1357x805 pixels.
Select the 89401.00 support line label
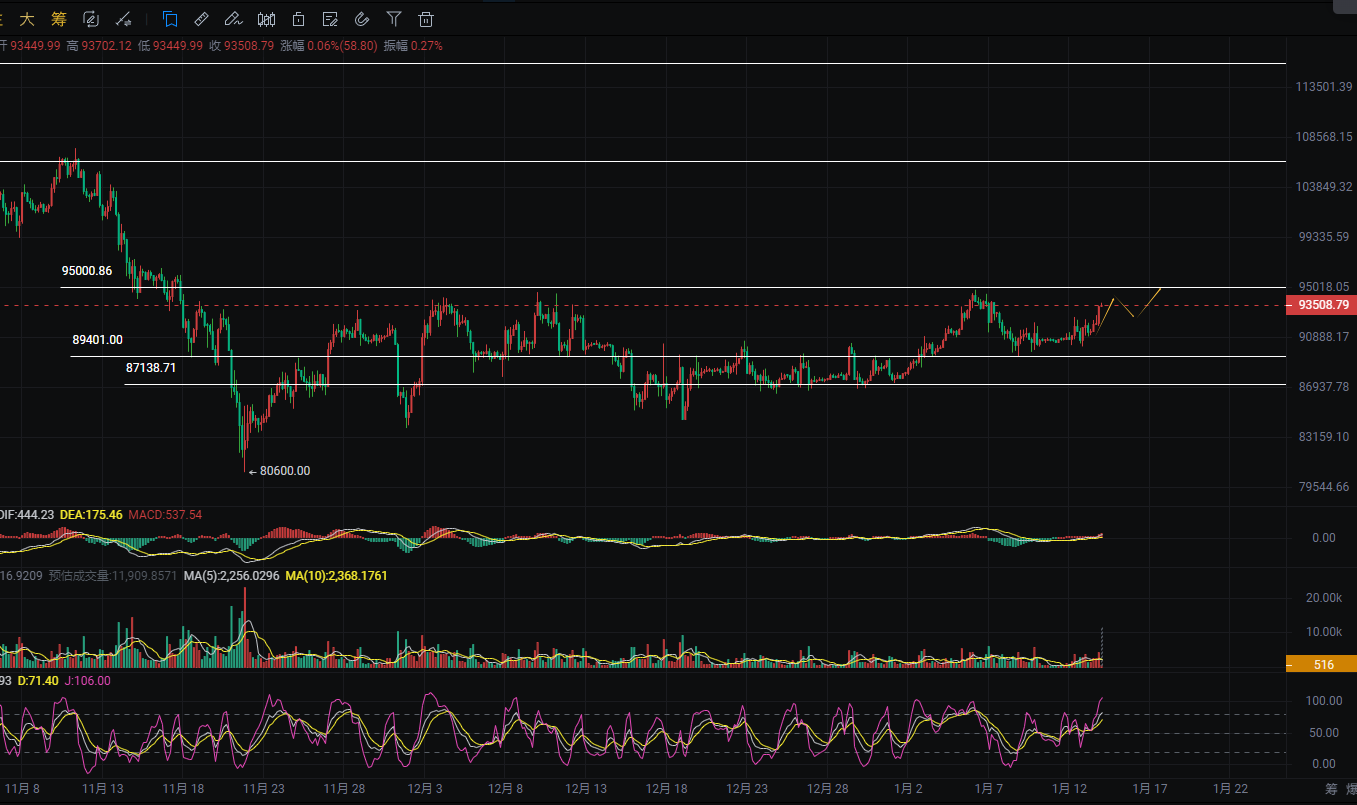[x=97, y=340]
